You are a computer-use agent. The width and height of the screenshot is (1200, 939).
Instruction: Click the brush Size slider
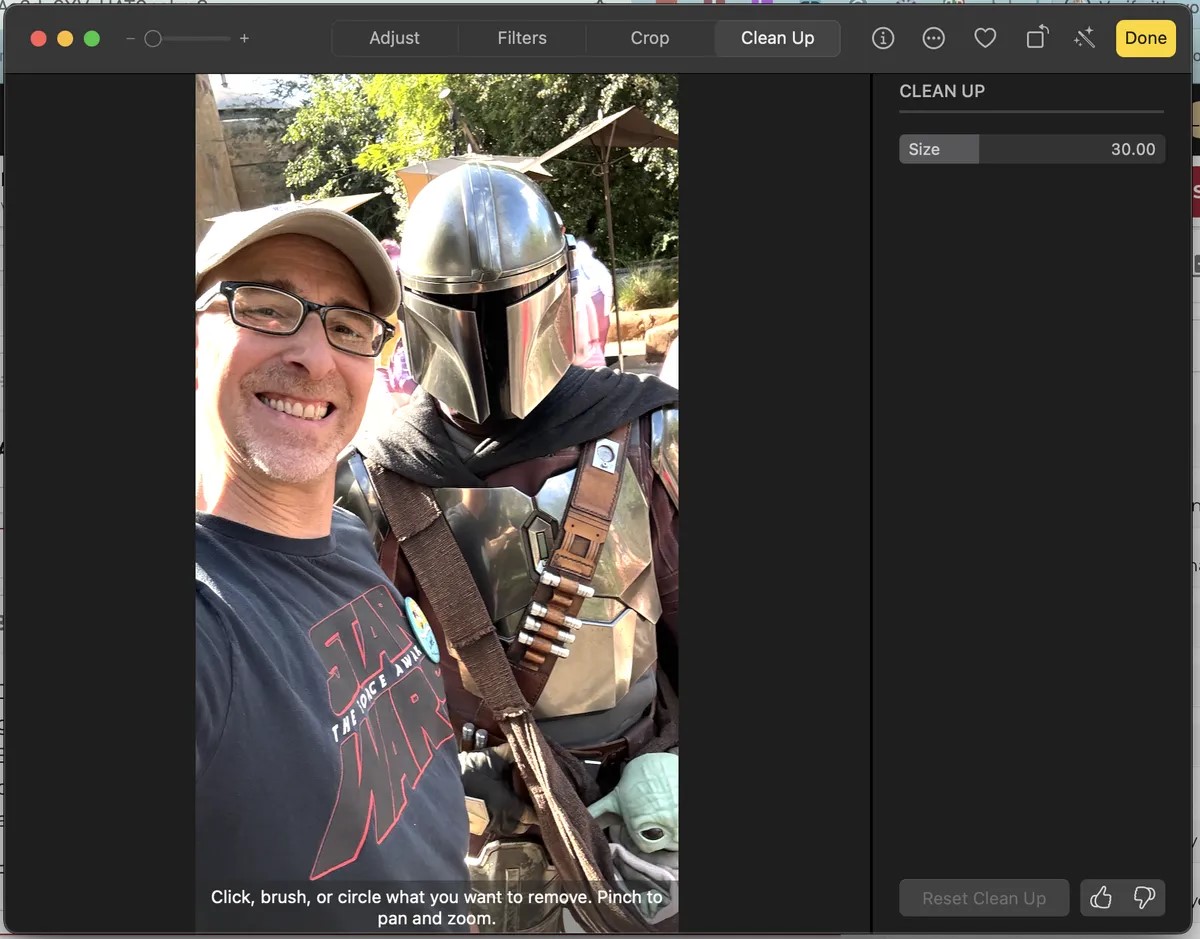(1031, 149)
